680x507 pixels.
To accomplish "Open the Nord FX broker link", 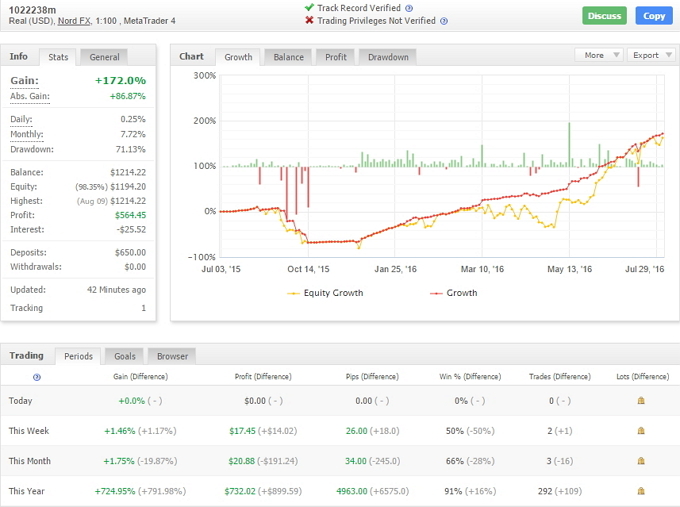I will point(74,21).
